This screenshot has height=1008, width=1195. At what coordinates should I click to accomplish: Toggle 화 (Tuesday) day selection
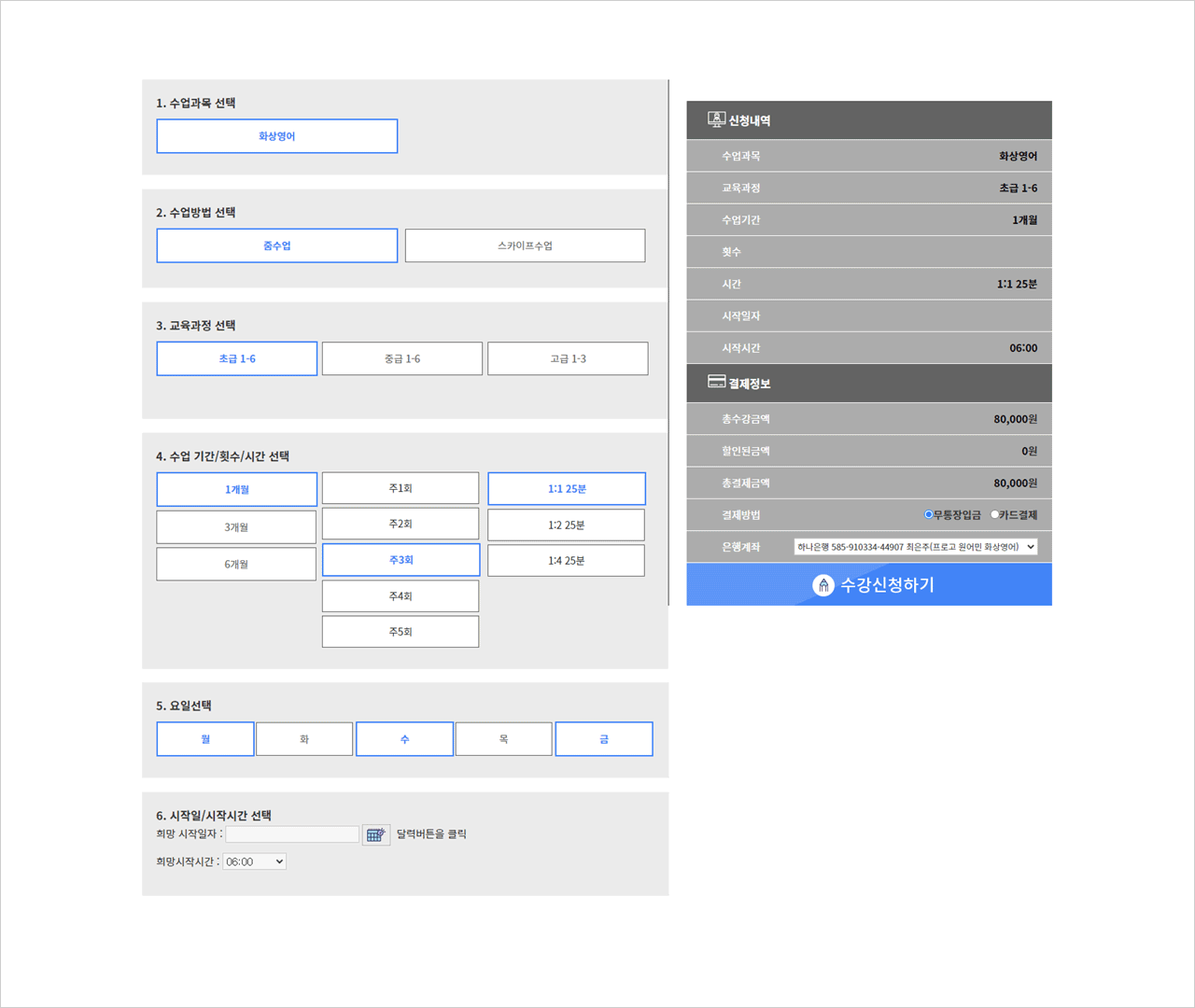coord(304,739)
